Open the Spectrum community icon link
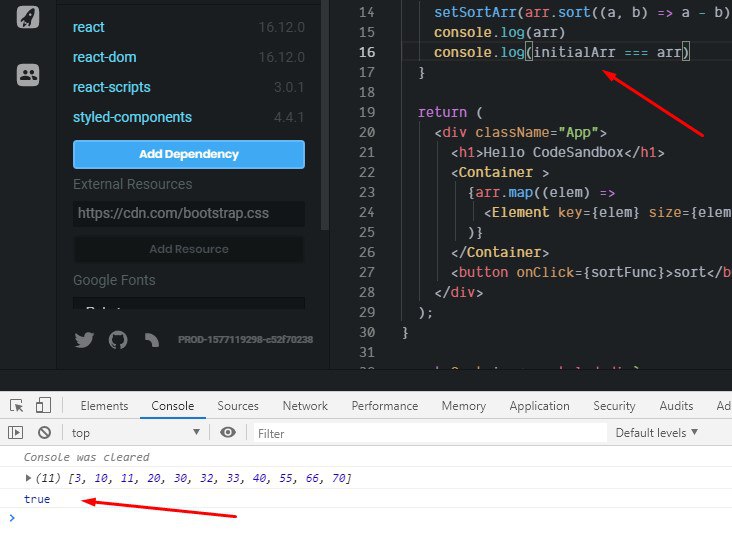 [x=152, y=340]
